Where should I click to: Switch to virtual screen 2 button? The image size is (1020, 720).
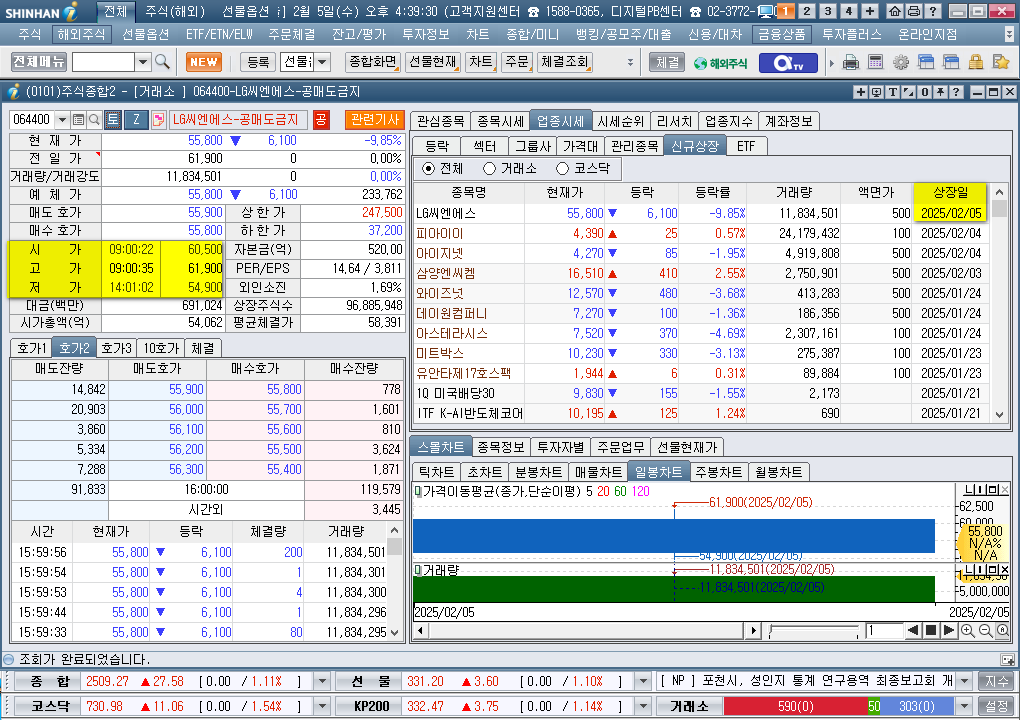coord(807,11)
